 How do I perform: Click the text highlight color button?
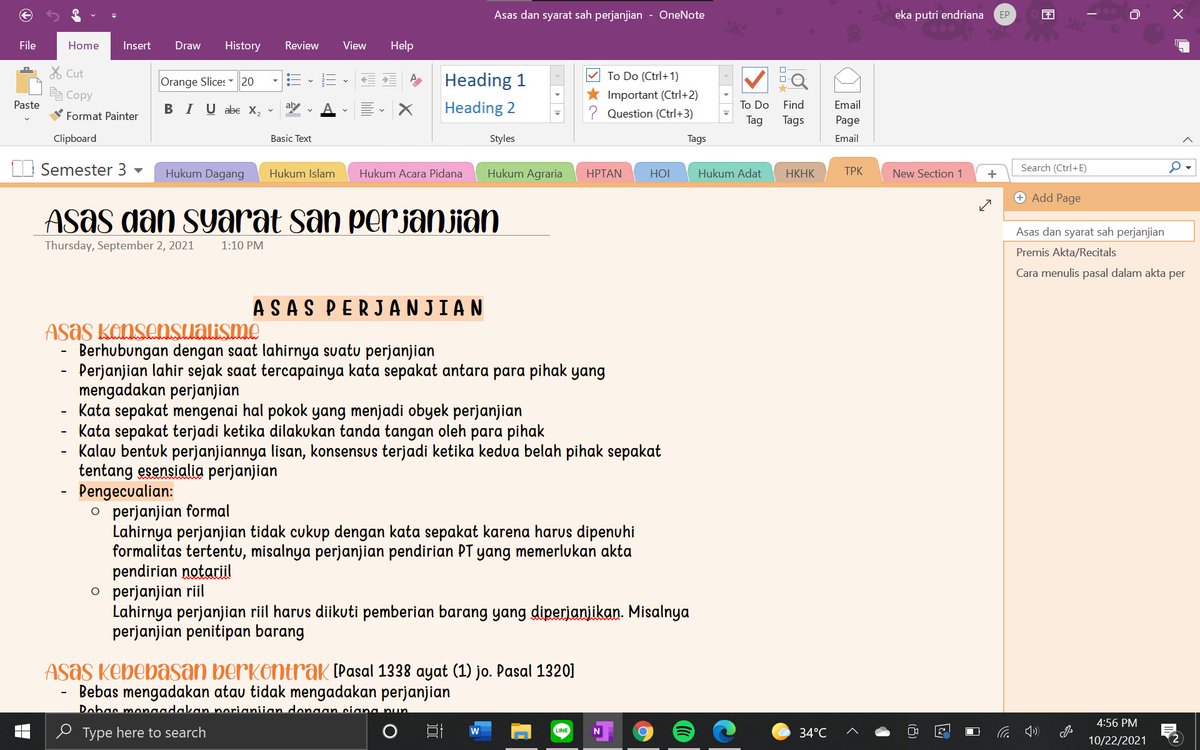click(x=292, y=109)
